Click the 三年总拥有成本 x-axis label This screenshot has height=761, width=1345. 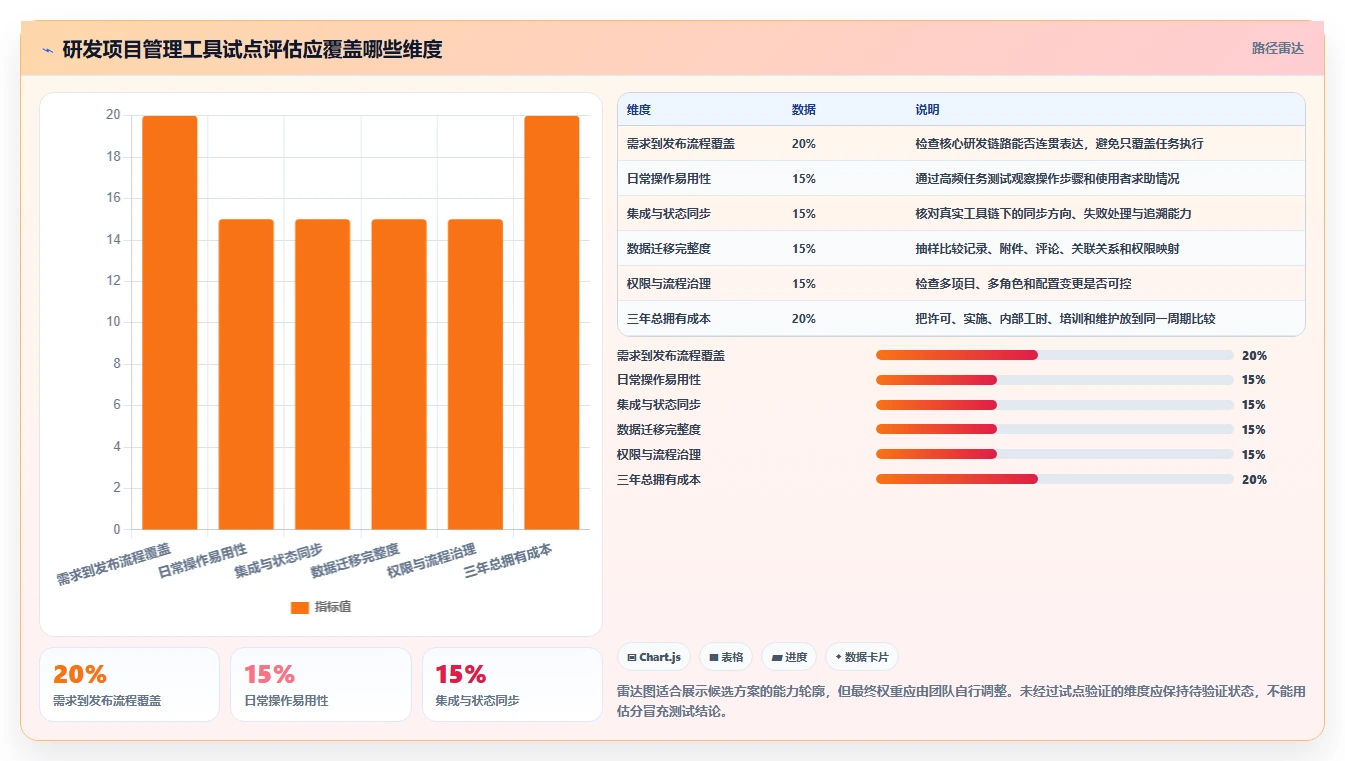click(x=508, y=560)
